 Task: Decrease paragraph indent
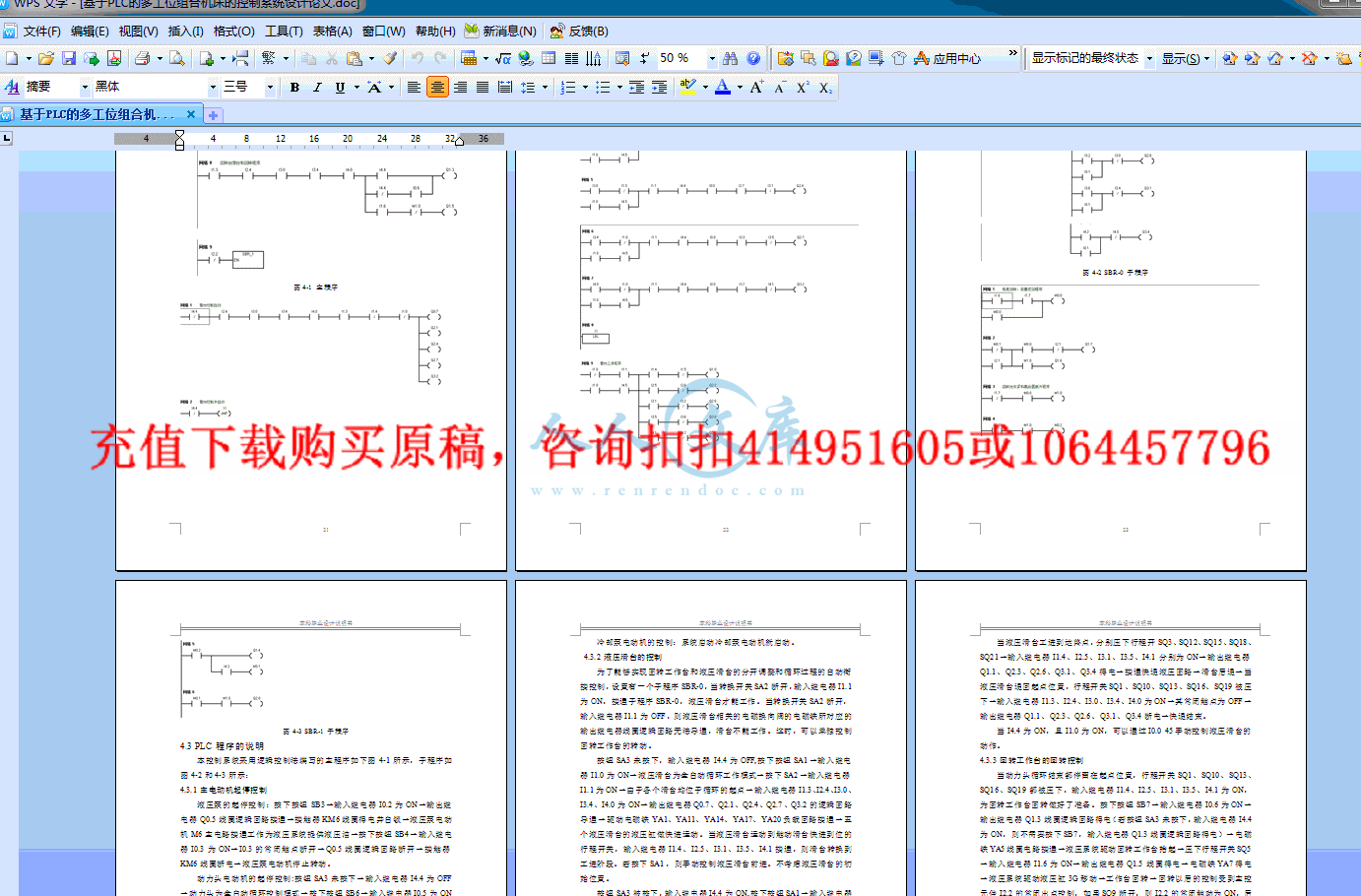pos(637,88)
